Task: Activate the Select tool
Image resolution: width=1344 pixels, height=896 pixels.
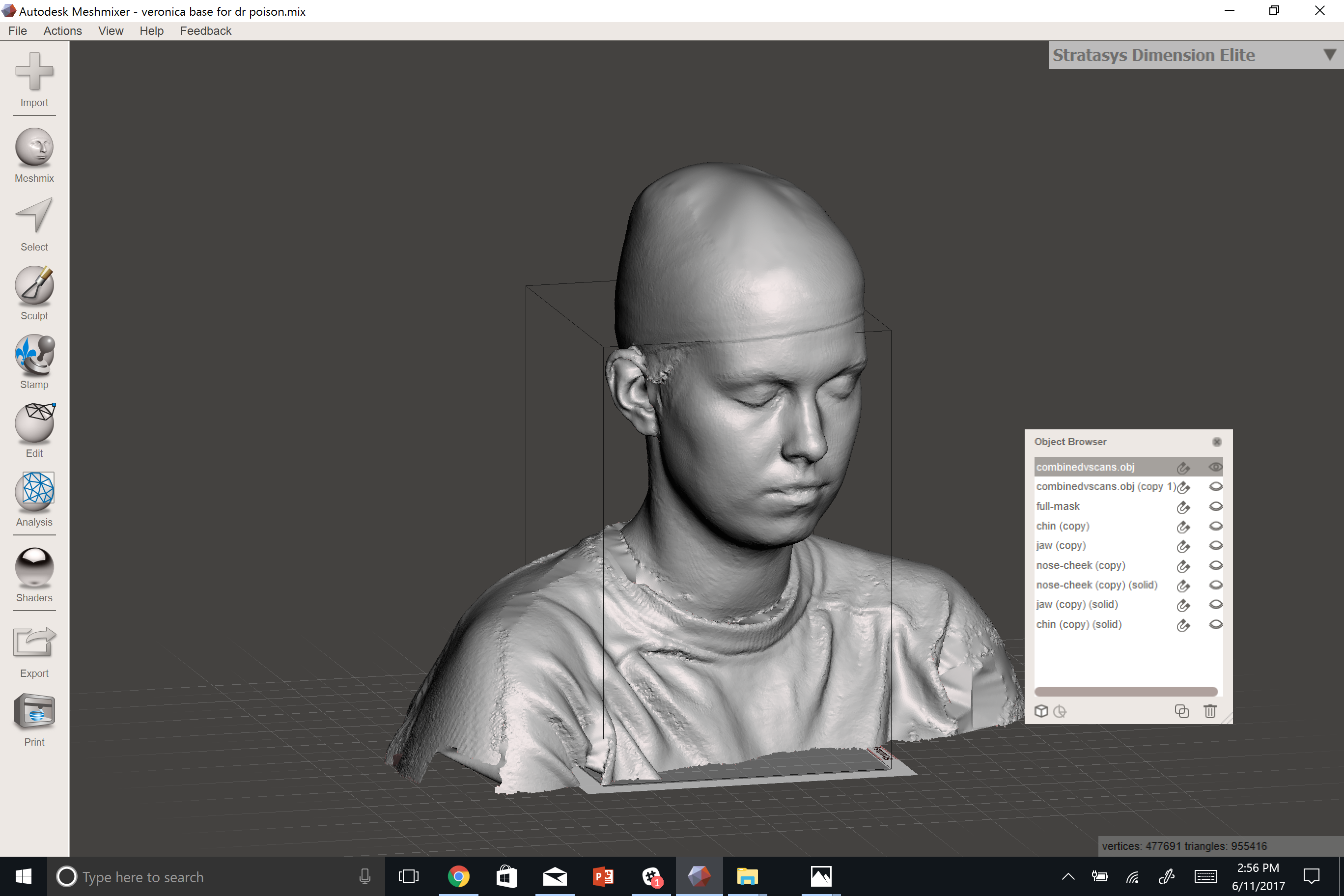Action: [34, 216]
